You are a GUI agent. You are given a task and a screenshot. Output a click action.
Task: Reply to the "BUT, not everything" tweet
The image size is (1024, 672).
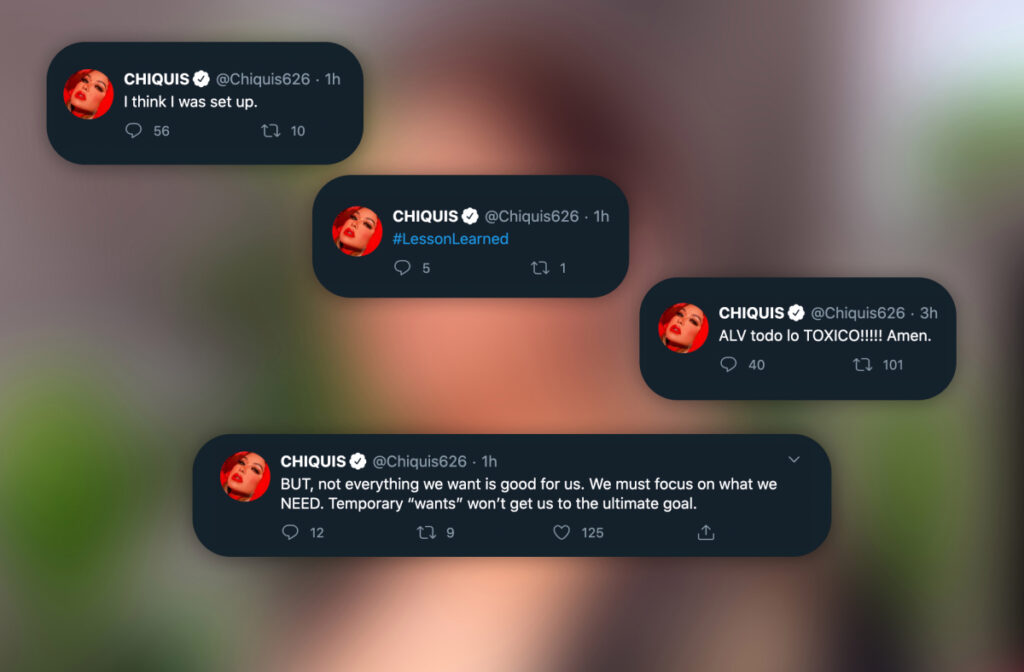[290, 532]
